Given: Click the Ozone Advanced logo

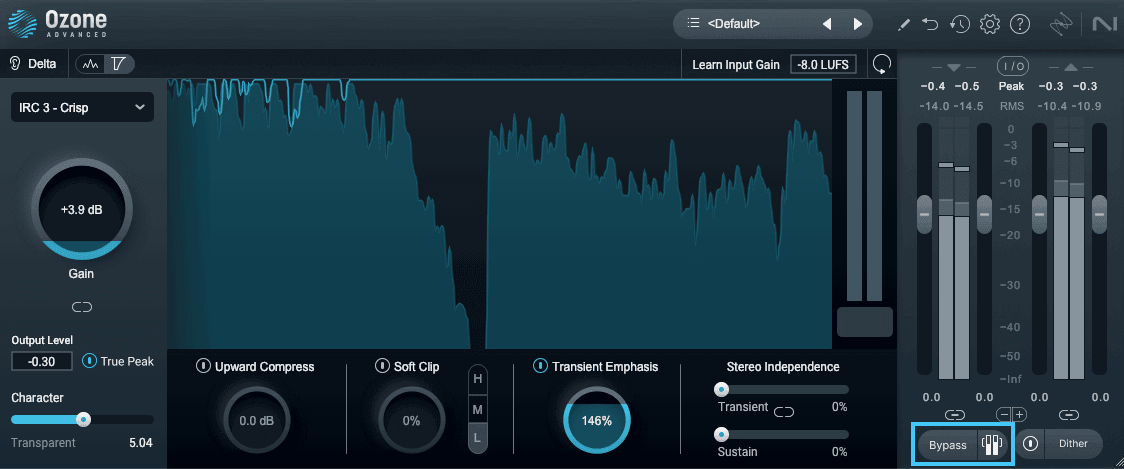Looking at the screenshot, I should pos(57,23).
